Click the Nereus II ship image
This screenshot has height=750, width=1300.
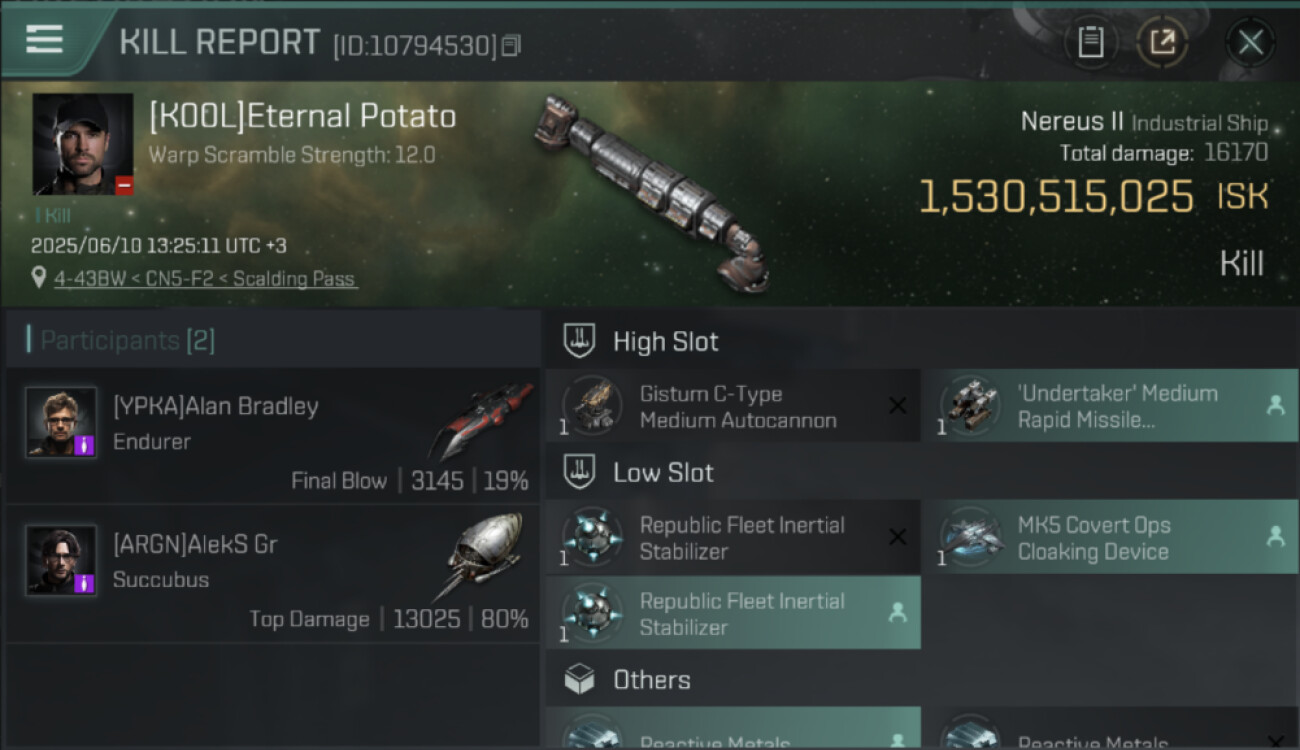tap(652, 190)
